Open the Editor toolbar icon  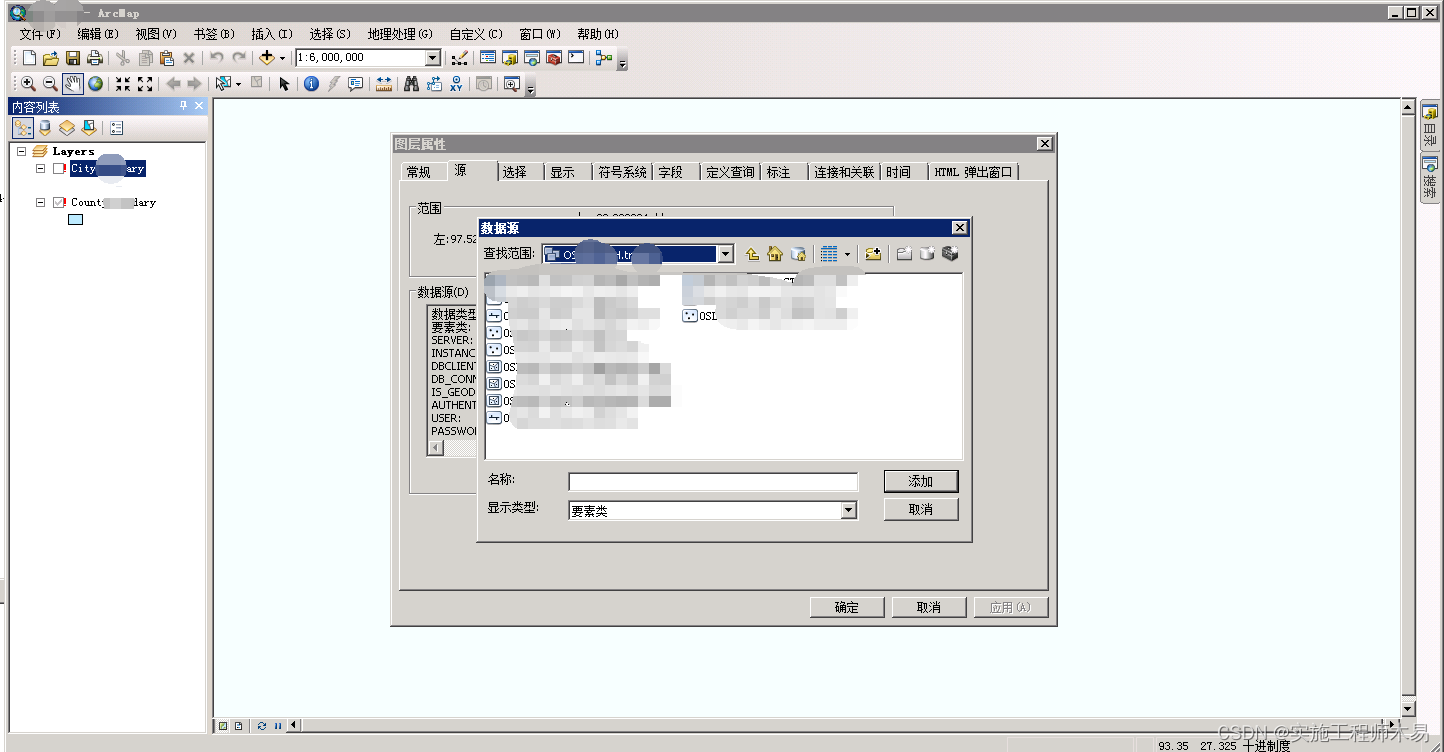pos(461,58)
